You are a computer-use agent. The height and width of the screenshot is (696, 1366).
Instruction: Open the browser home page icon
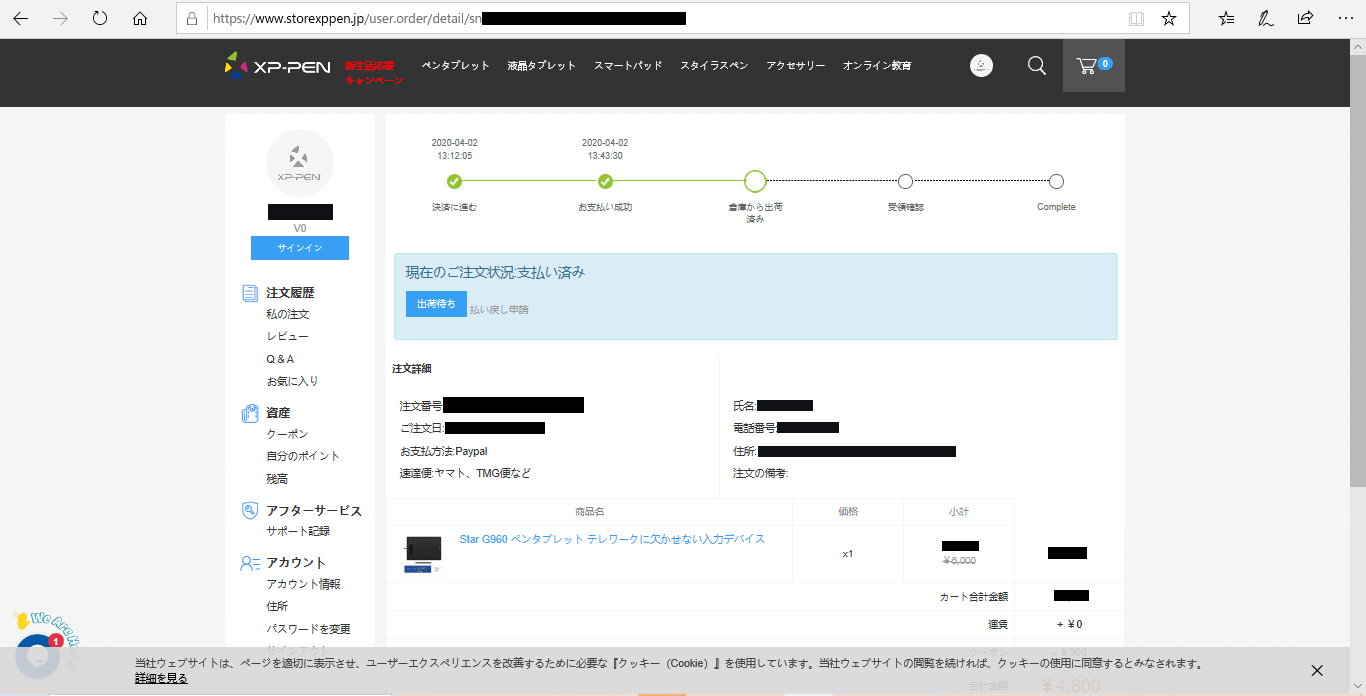pos(140,18)
